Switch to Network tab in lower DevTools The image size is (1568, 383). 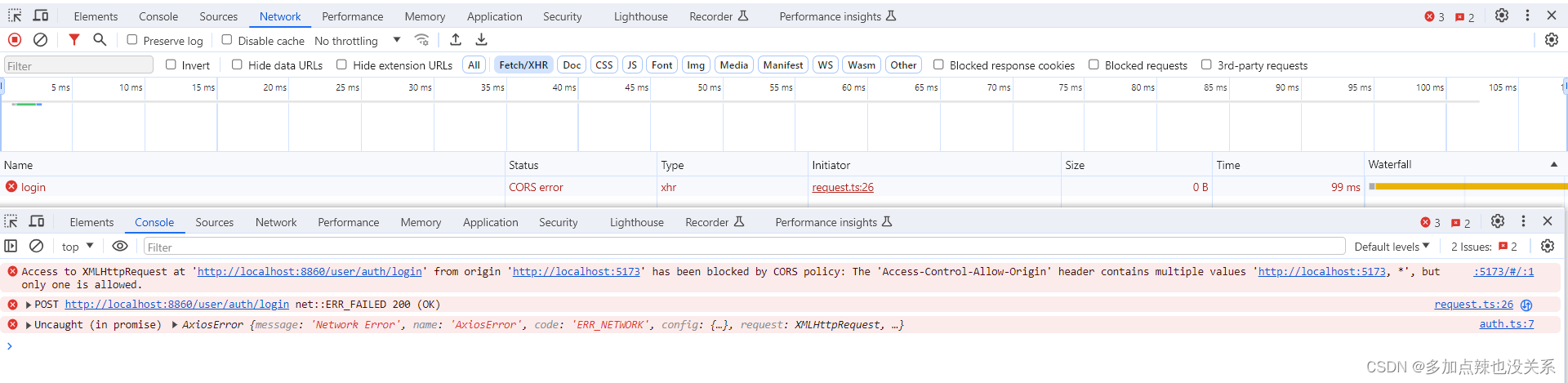pyautogui.click(x=276, y=222)
